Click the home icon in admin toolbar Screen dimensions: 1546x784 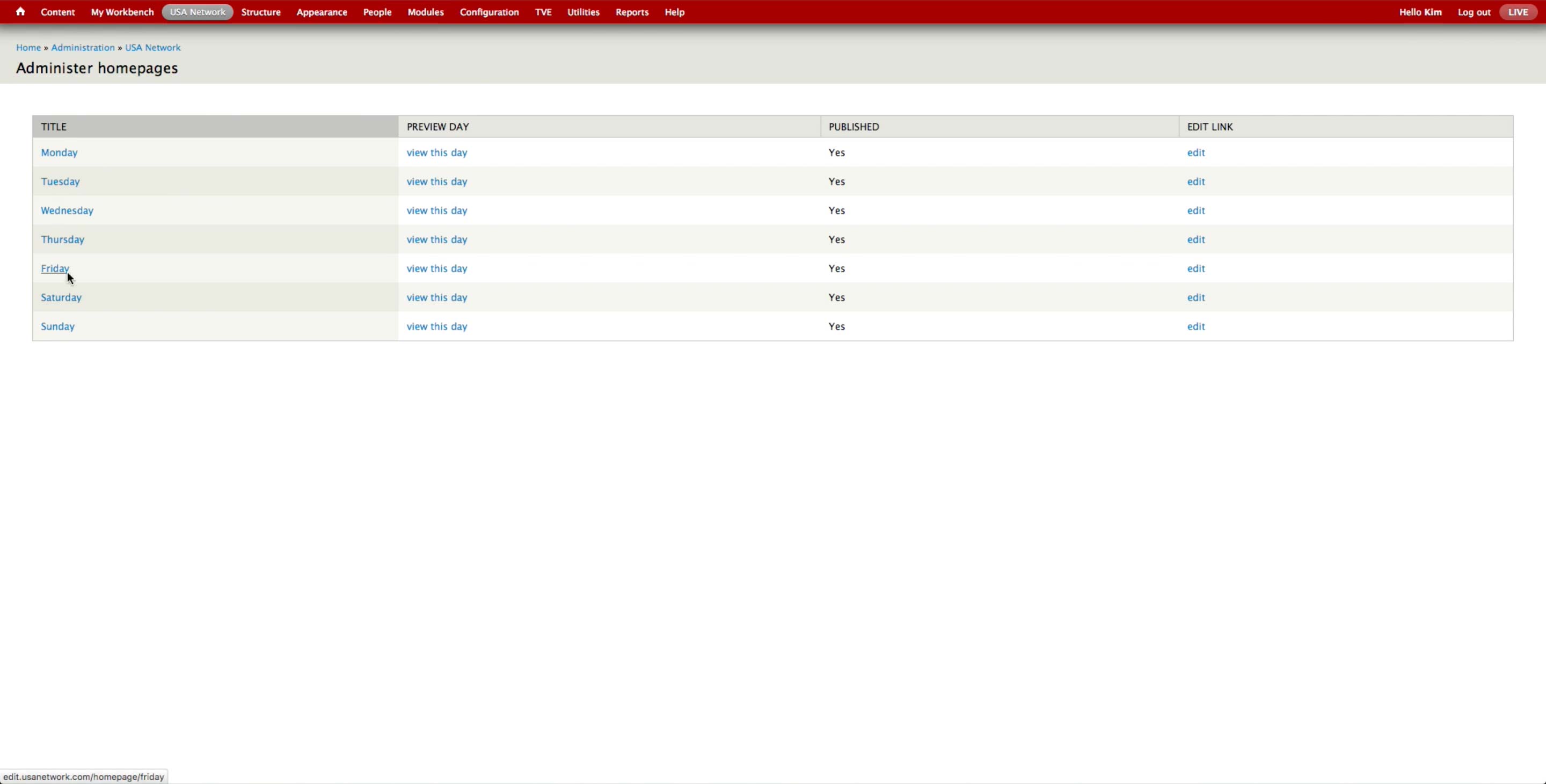tap(20, 12)
